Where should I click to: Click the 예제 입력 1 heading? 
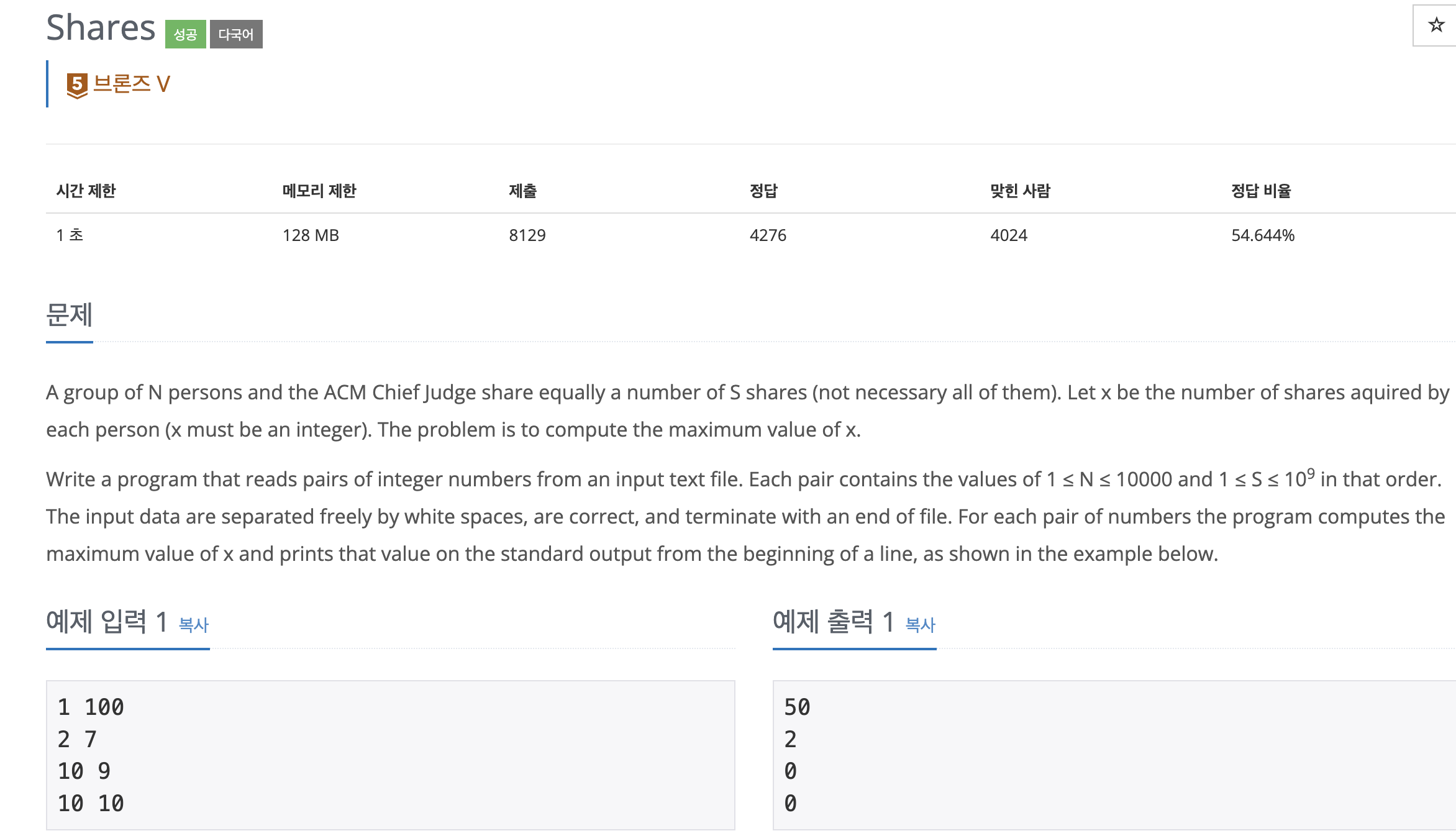tap(106, 622)
